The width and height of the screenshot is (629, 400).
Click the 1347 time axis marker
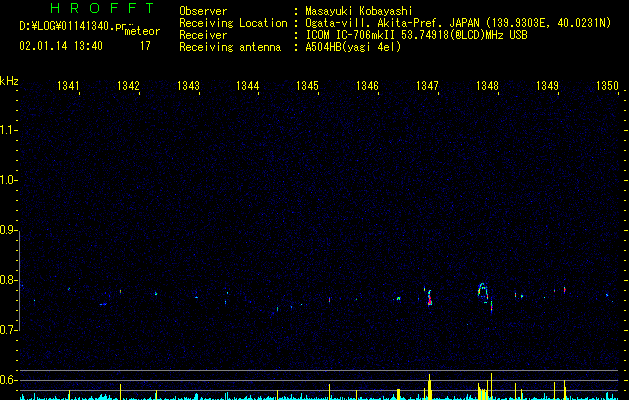pos(427,86)
